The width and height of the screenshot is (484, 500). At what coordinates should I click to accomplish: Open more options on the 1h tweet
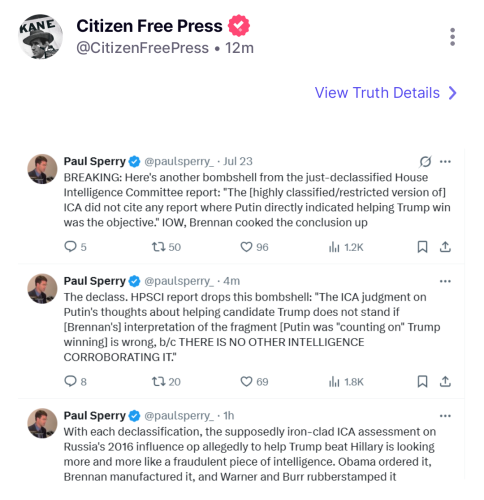(x=445, y=416)
